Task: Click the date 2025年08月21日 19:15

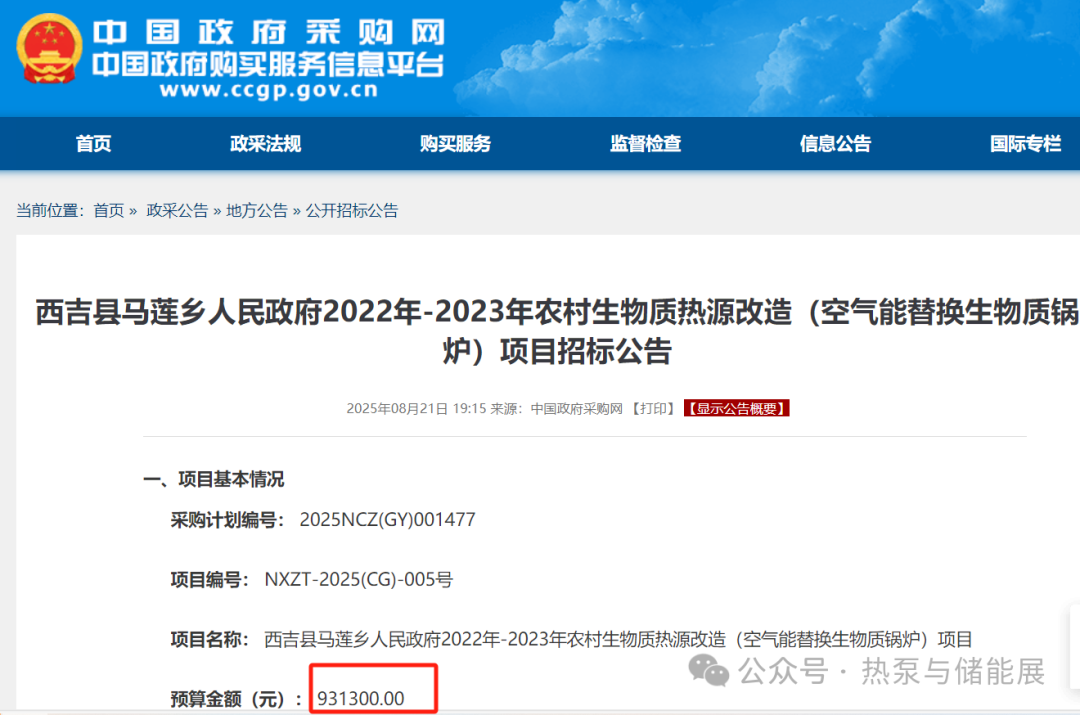Action: tap(417, 408)
